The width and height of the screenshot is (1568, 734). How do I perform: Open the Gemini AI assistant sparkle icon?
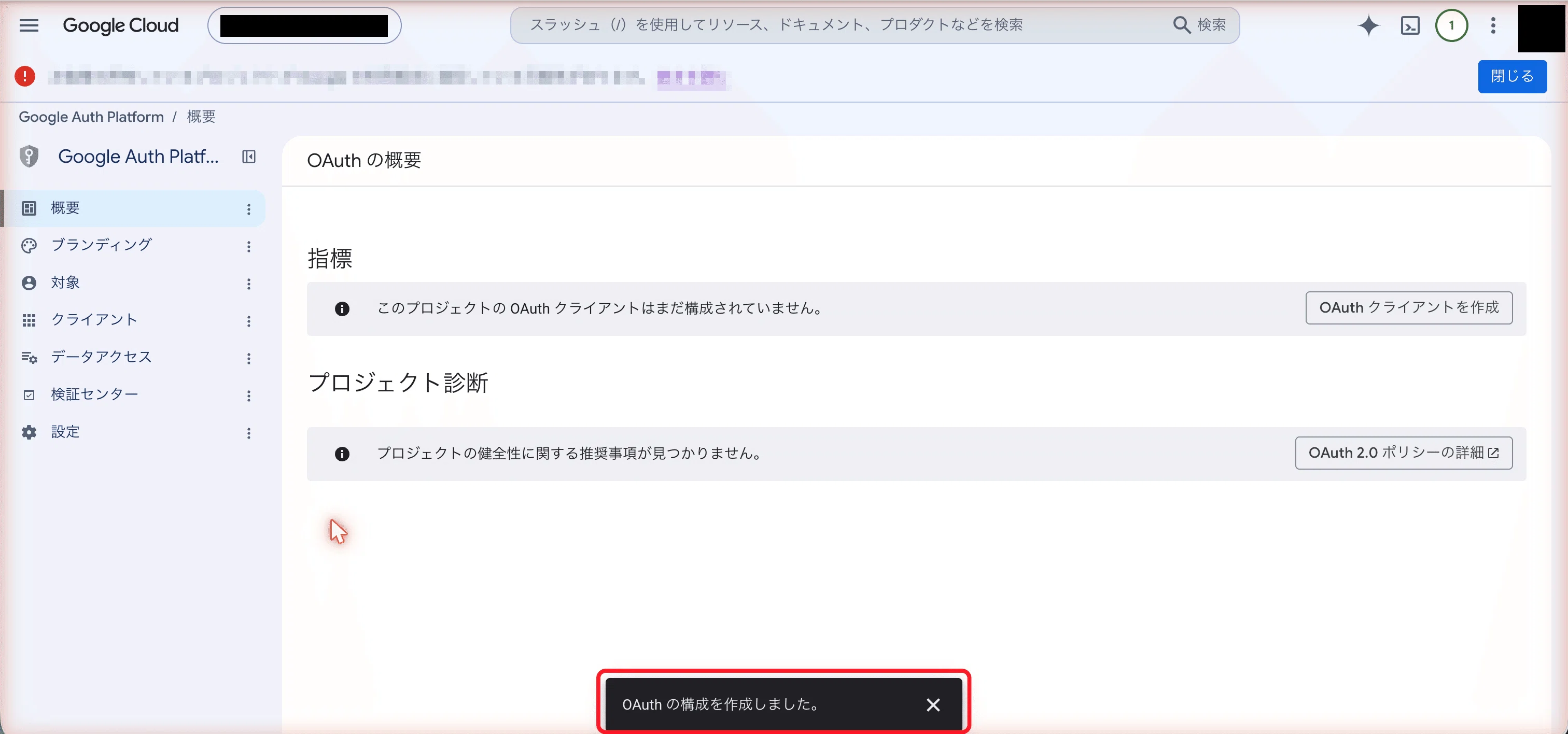[1368, 25]
